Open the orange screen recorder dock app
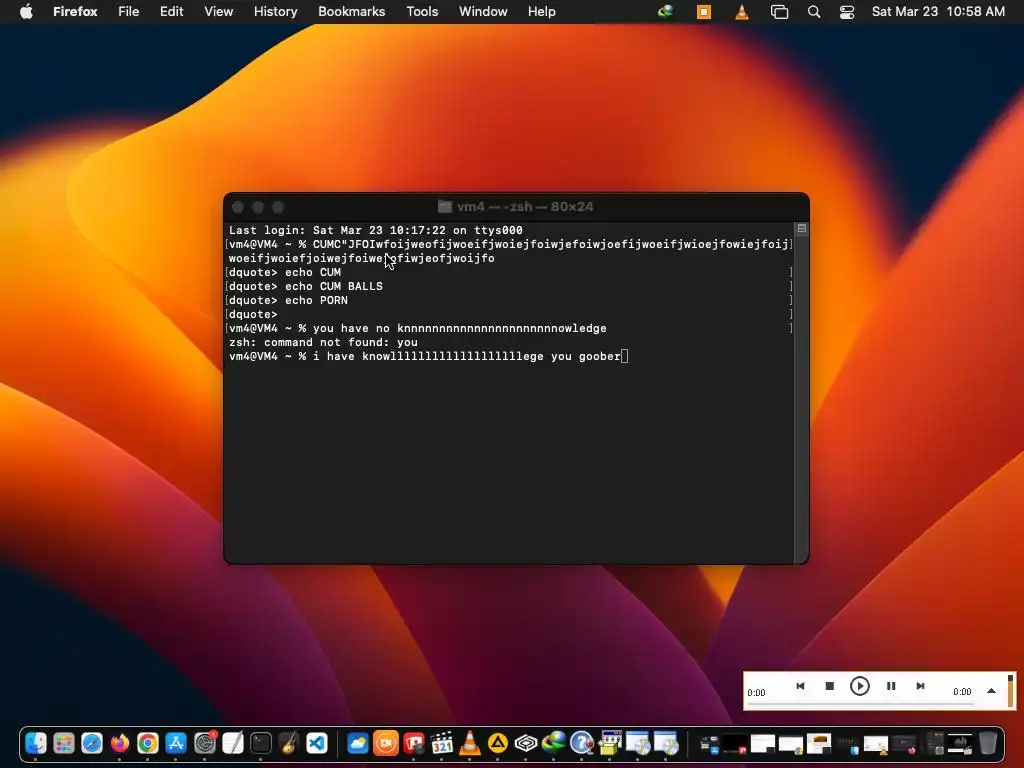This screenshot has width=1024, height=768. tap(385, 743)
